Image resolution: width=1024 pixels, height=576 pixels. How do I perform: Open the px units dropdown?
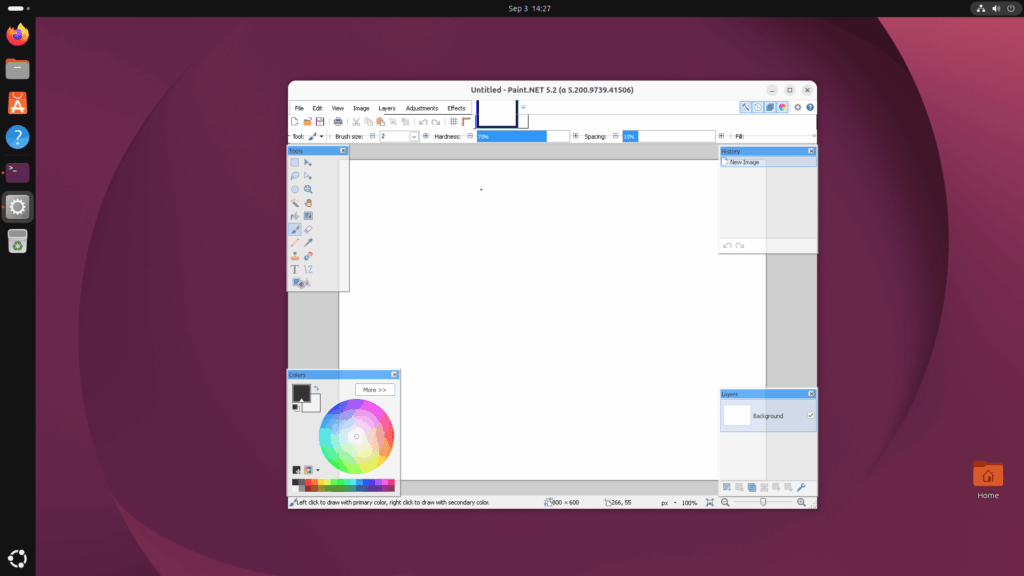675,503
